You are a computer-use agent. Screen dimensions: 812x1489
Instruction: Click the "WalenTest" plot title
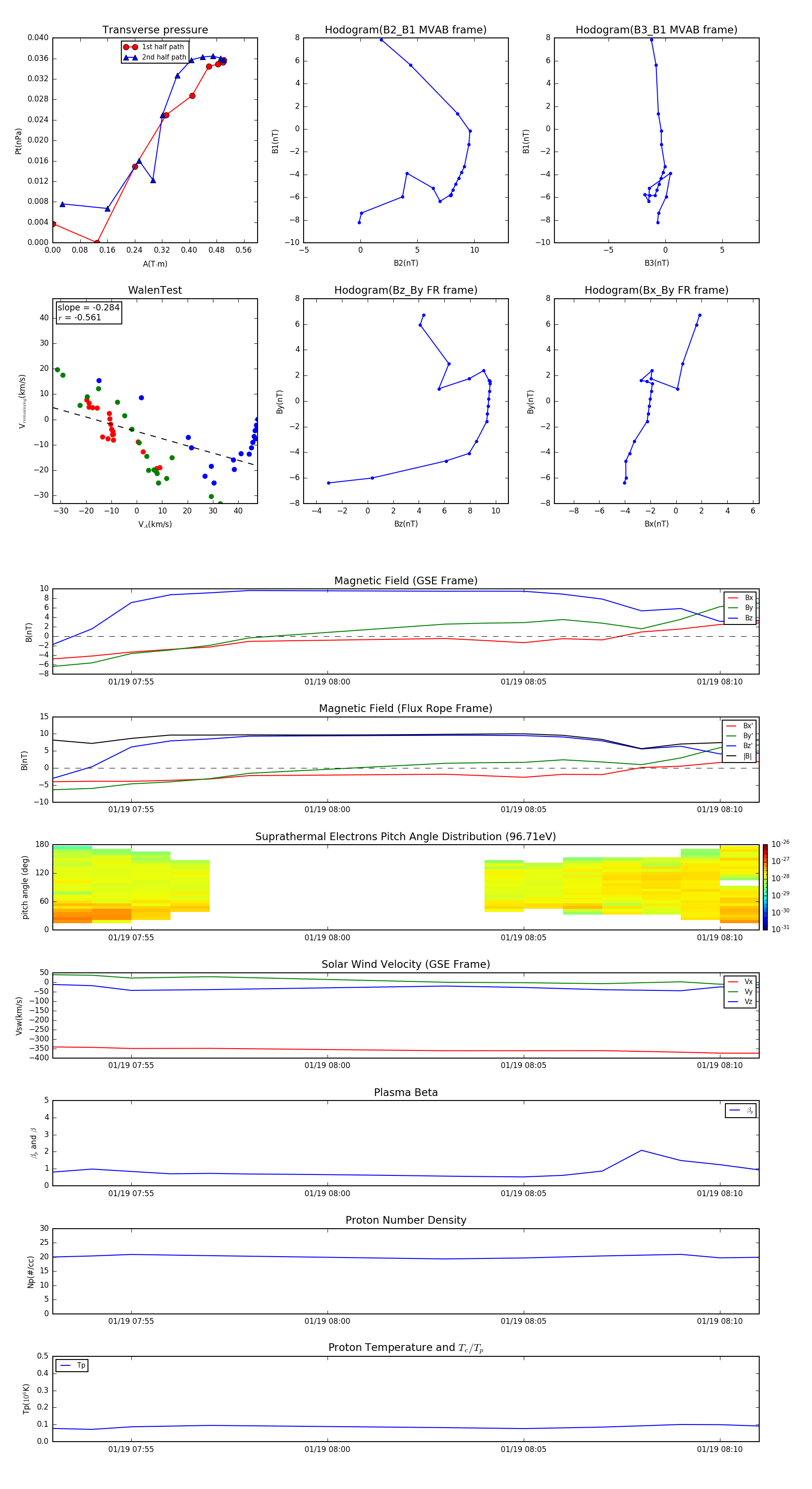[x=155, y=290]
